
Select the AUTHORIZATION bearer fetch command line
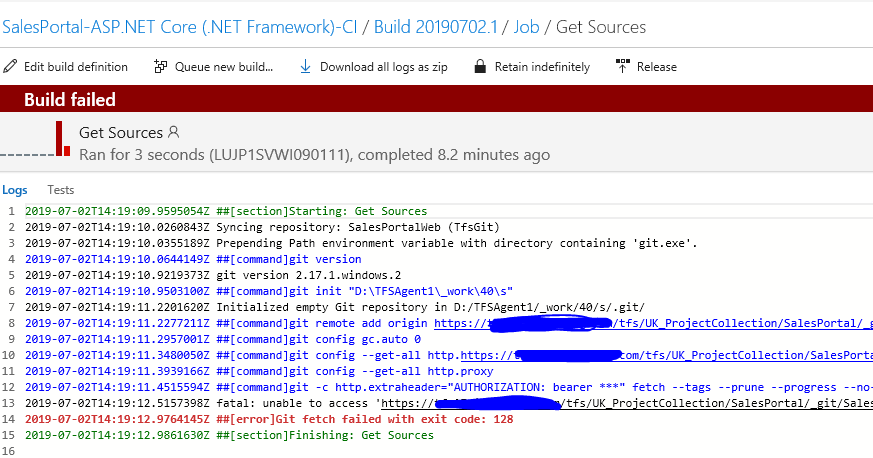(x=449, y=387)
